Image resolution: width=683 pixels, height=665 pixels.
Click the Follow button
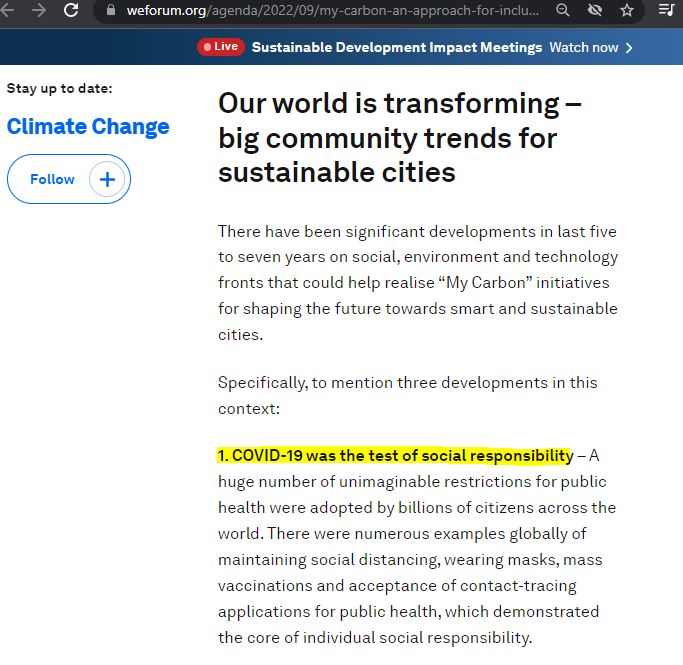coord(69,179)
